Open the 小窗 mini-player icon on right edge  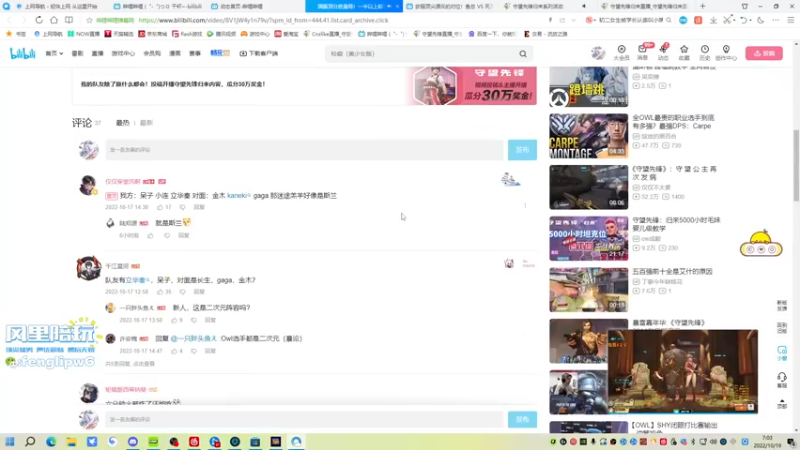(x=782, y=353)
